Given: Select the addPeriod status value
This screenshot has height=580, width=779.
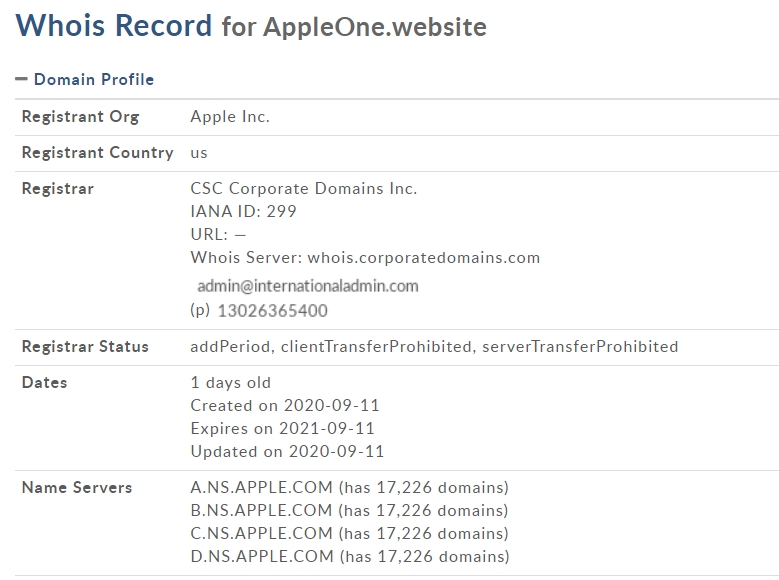Looking at the screenshot, I should click(x=231, y=346).
